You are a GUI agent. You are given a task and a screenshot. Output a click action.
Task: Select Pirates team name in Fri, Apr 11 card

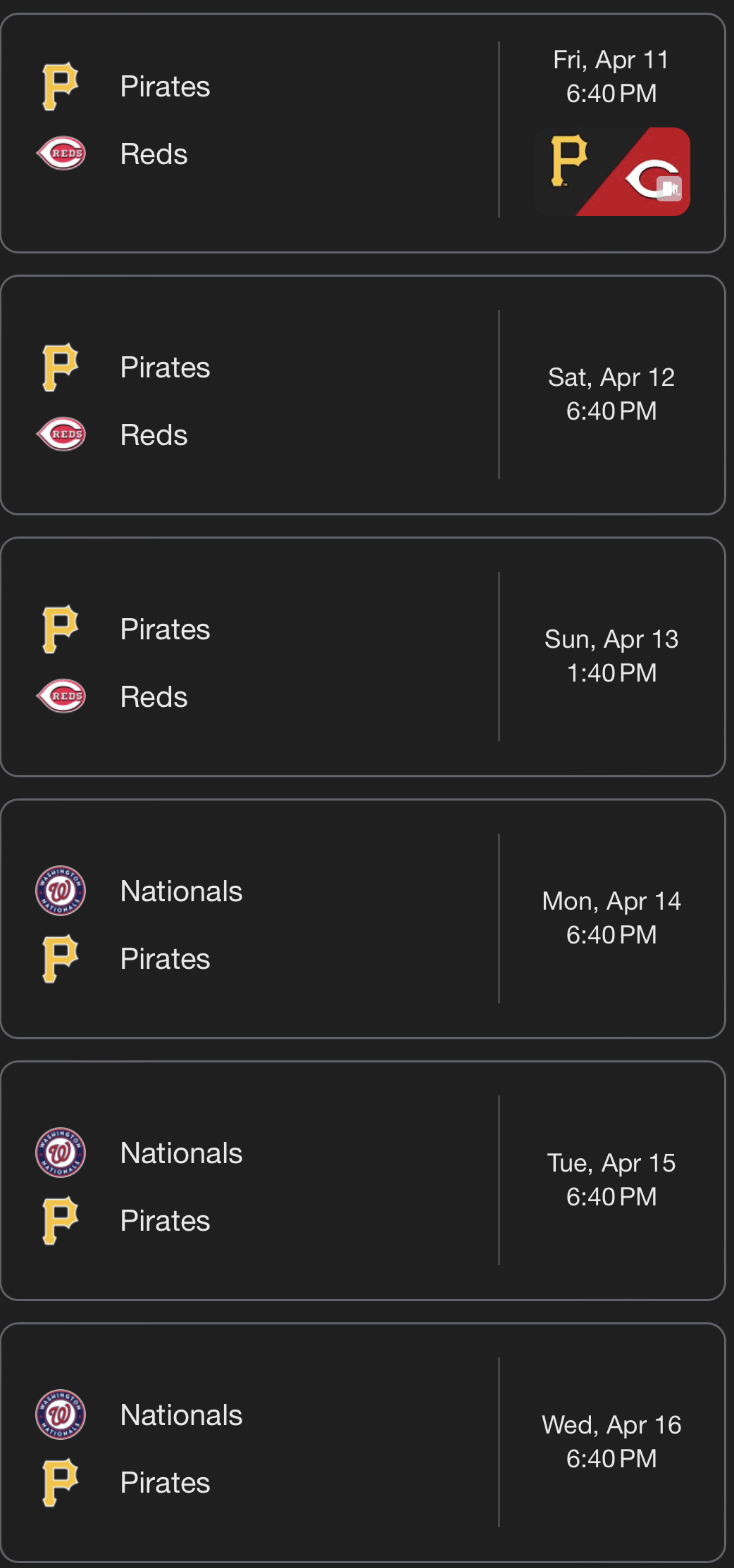(166, 87)
